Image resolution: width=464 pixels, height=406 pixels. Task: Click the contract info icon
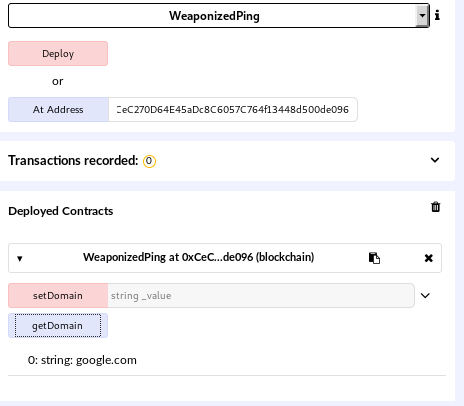[x=437, y=15]
